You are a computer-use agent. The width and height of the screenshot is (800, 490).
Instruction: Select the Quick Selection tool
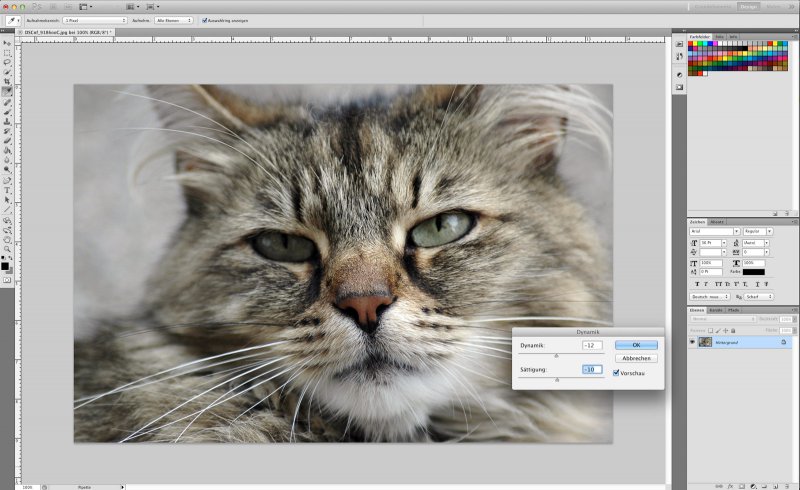pyautogui.click(x=7, y=72)
